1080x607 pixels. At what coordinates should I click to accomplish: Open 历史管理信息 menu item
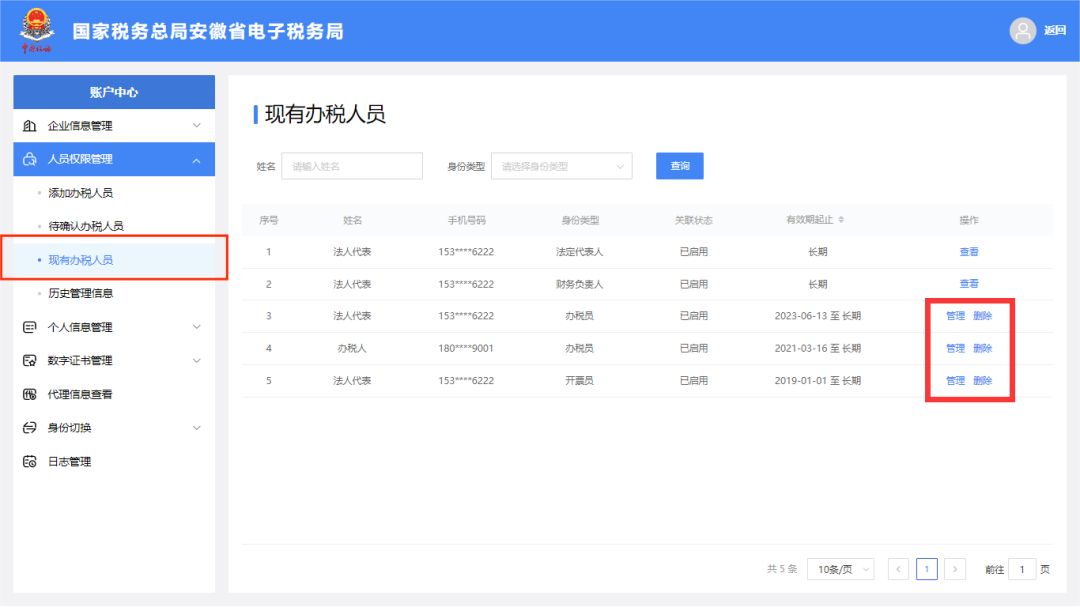point(81,294)
